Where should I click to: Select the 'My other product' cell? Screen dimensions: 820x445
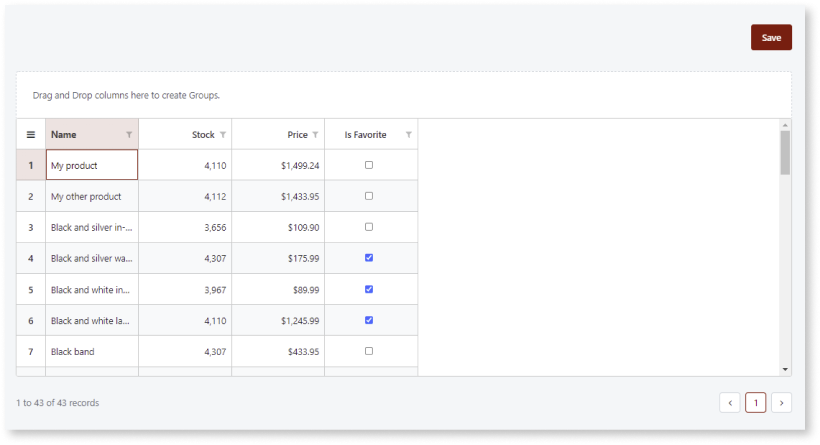92,196
